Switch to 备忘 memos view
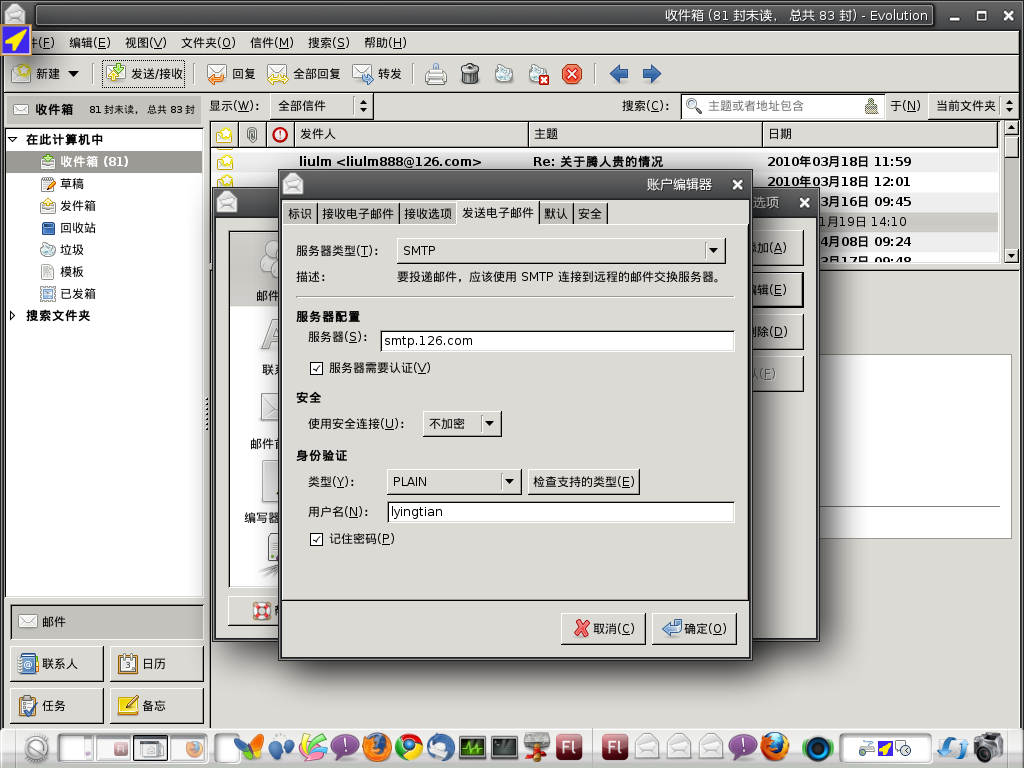Viewport: 1024px width, 768px height. point(157,706)
